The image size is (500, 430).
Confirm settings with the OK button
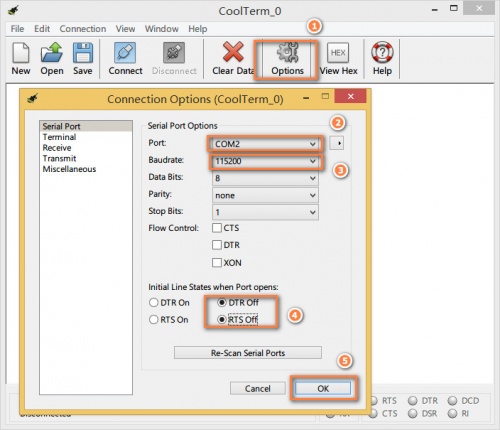point(323,388)
